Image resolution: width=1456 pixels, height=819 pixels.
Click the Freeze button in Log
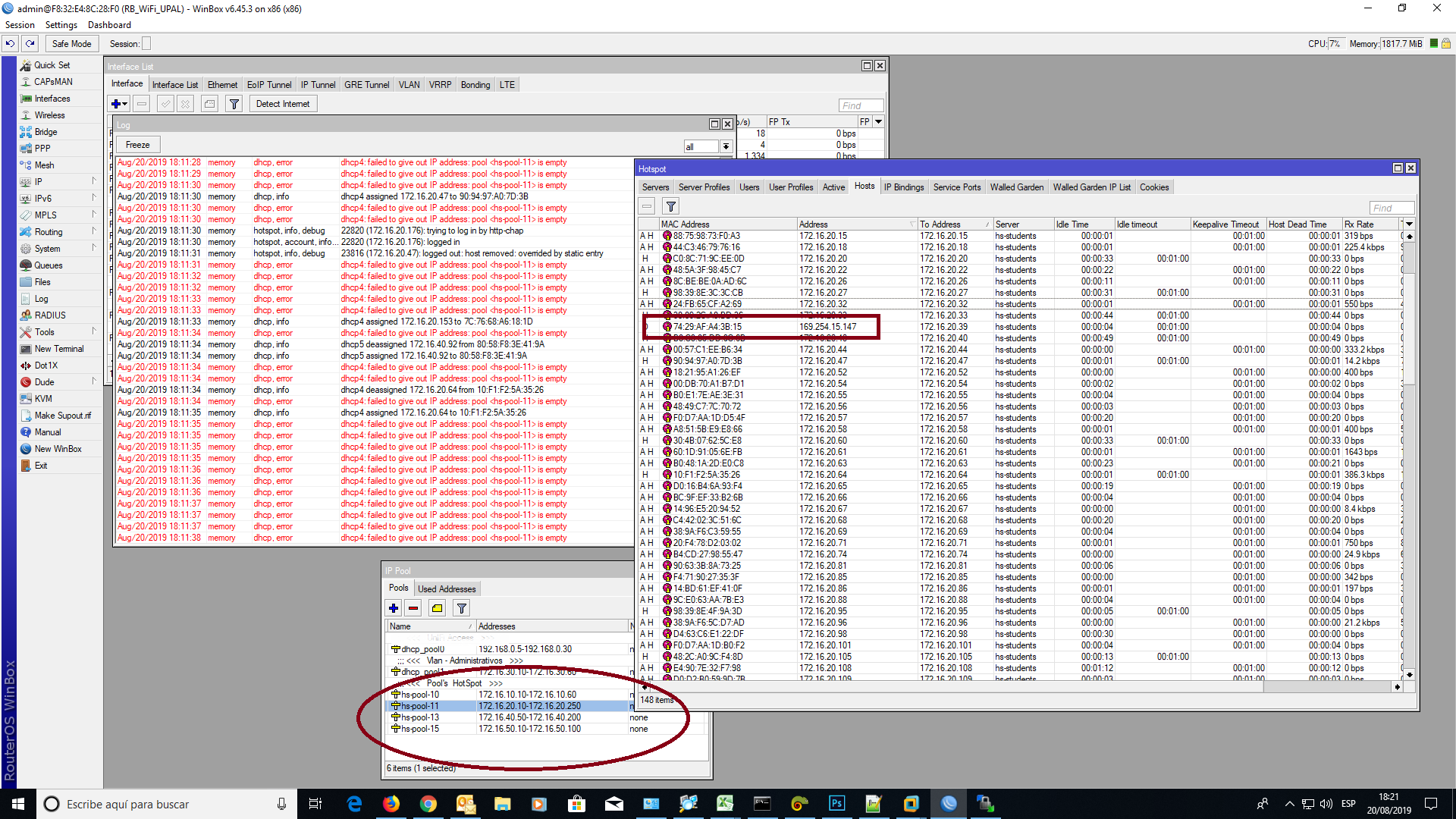tap(137, 145)
